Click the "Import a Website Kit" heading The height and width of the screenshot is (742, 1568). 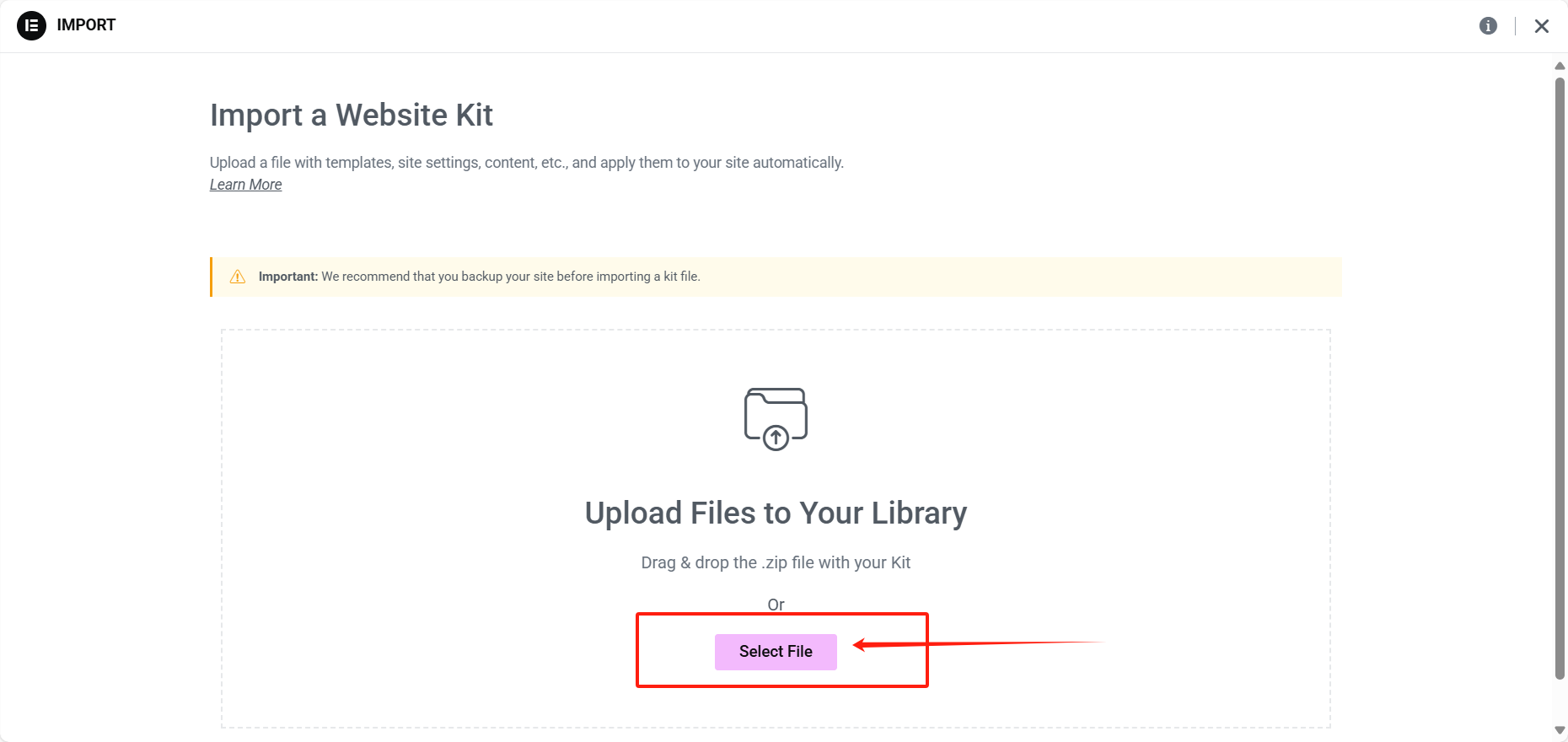(351, 115)
